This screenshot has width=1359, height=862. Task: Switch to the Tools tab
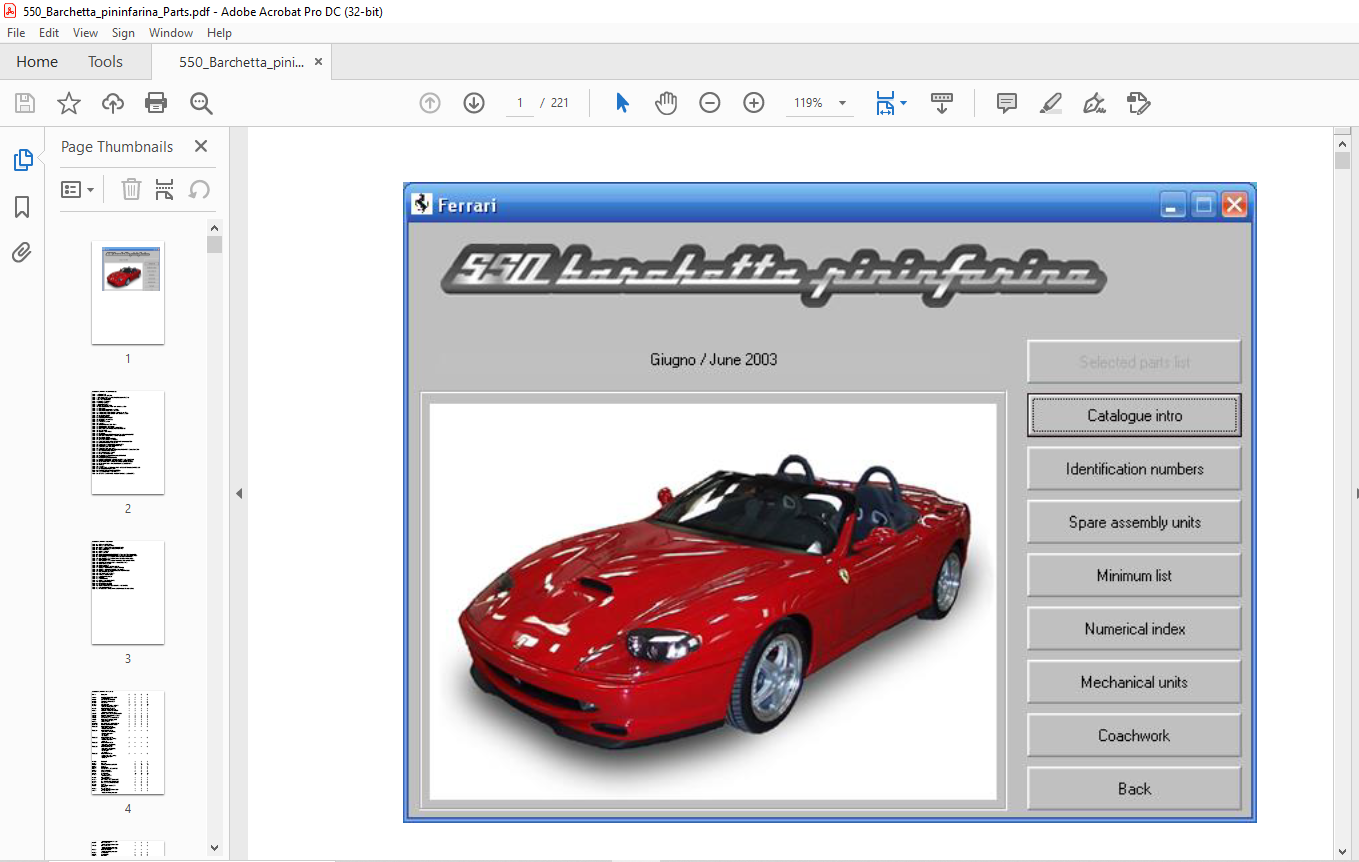(x=105, y=62)
